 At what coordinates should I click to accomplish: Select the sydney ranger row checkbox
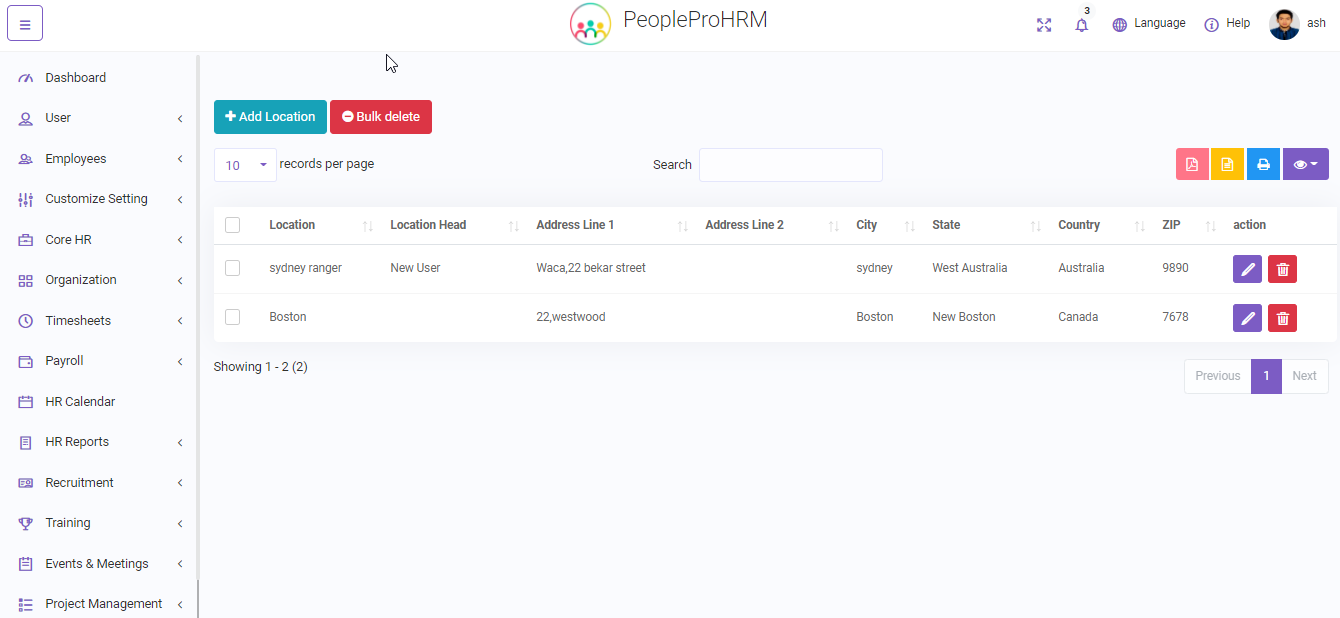click(x=233, y=268)
